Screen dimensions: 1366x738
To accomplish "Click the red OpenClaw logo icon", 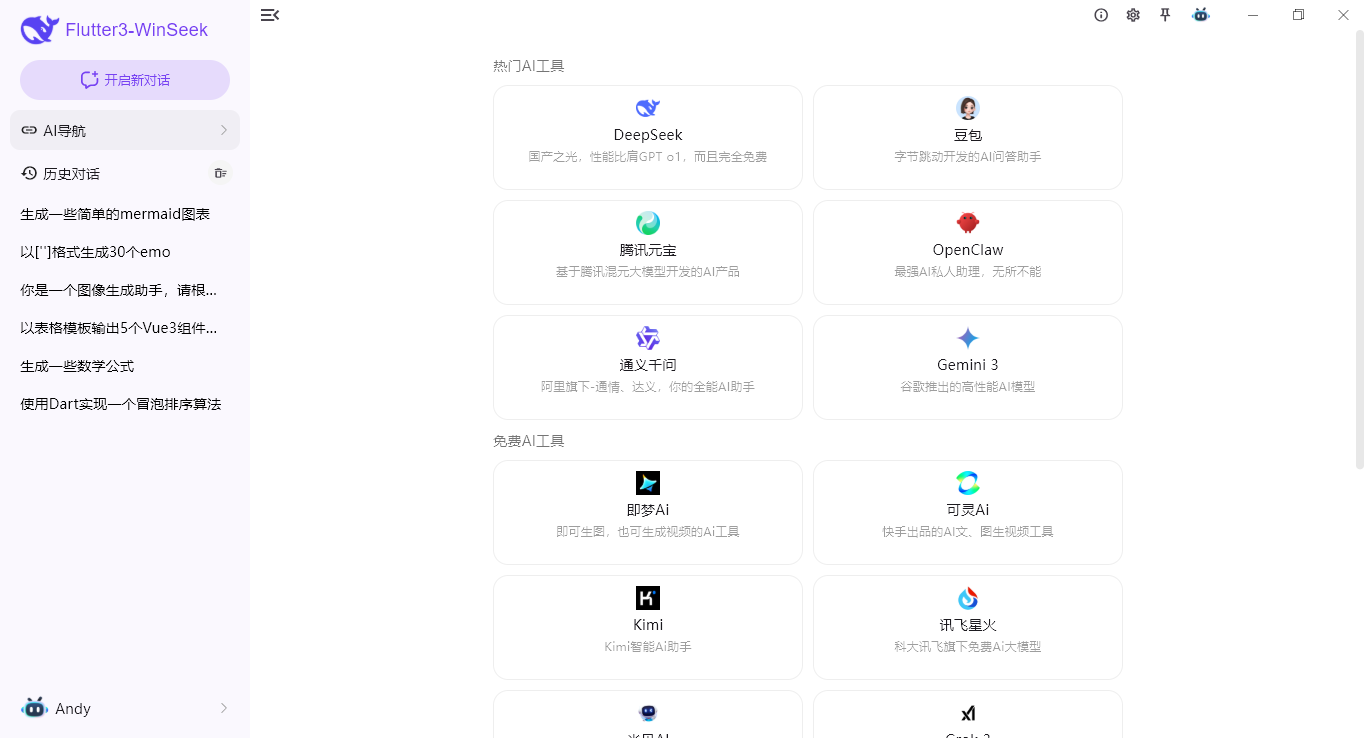I will click(967, 223).
